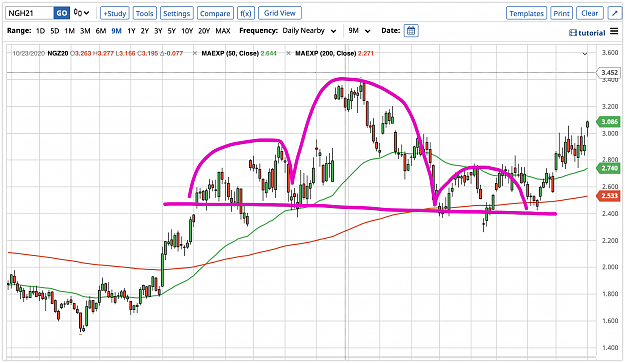The image size is (625, 363).
Task: Open the hamburger menu icon
Action: click(614, 31)
